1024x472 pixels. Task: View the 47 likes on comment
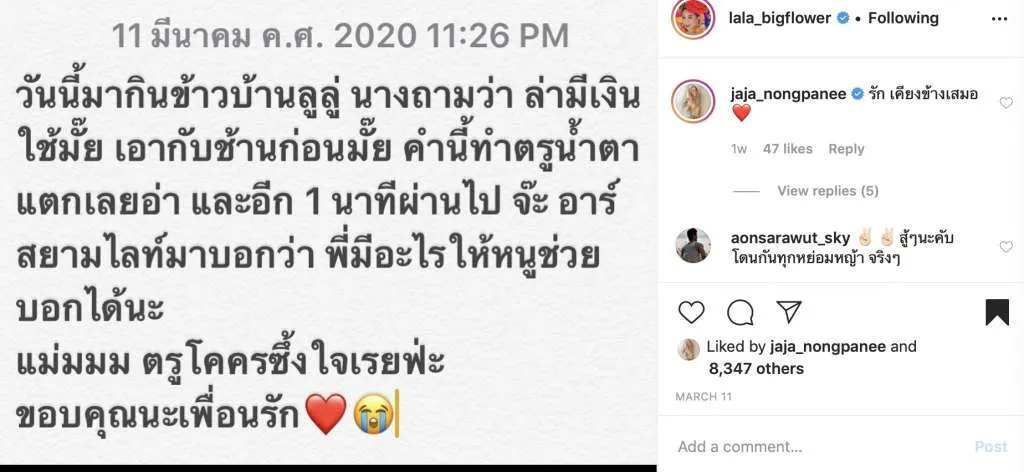(x=788, y=149)
